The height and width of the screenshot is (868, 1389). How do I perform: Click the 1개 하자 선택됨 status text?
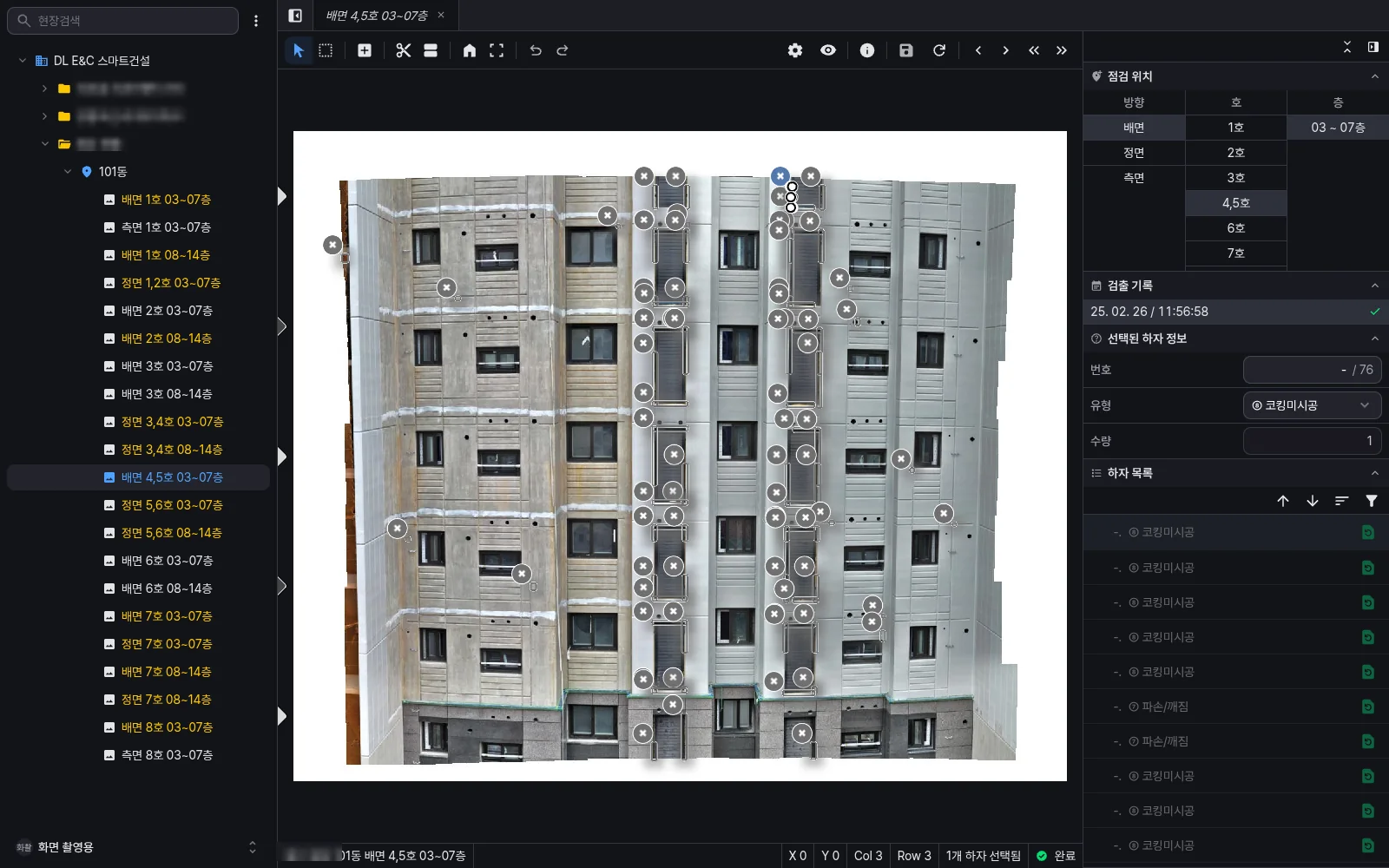pyautogui.click(x=984, y=856)
